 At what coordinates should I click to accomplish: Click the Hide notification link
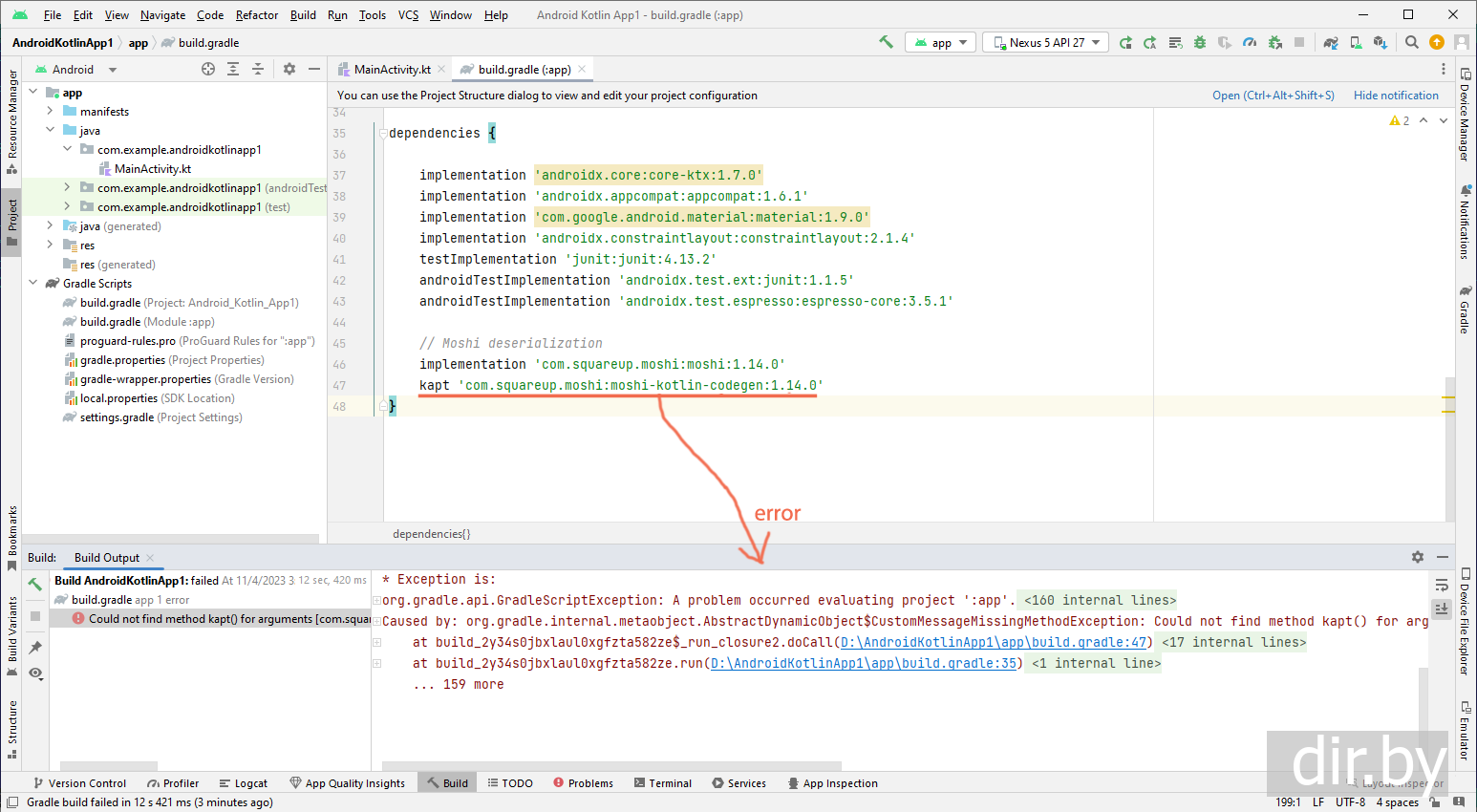click(x=1395, y=96)
